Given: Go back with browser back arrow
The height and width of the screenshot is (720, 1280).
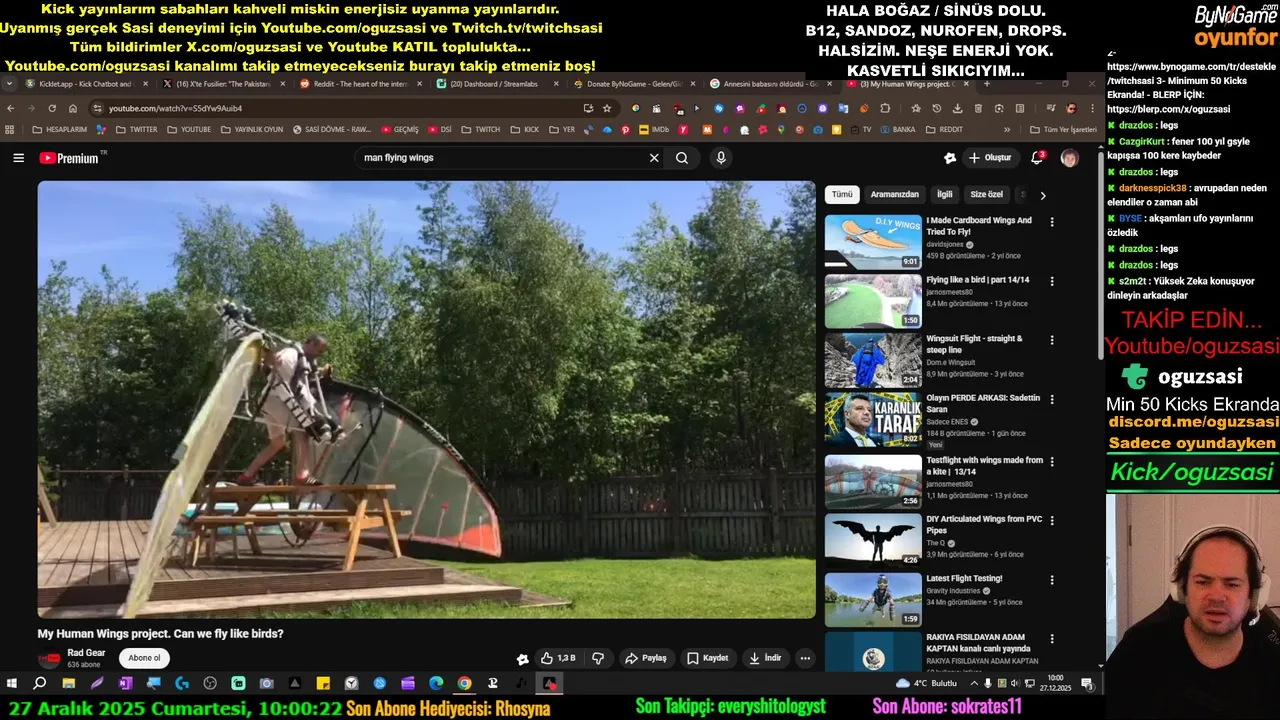Looking at the screenshot, I should pyautogui.click(x=11, y=108).
